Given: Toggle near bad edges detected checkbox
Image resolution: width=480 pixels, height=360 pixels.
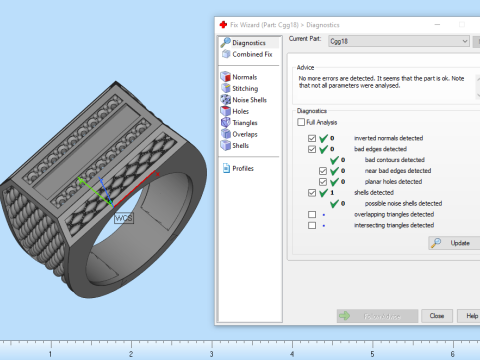Looking at the screenshot, I should [x=323, y=171].
